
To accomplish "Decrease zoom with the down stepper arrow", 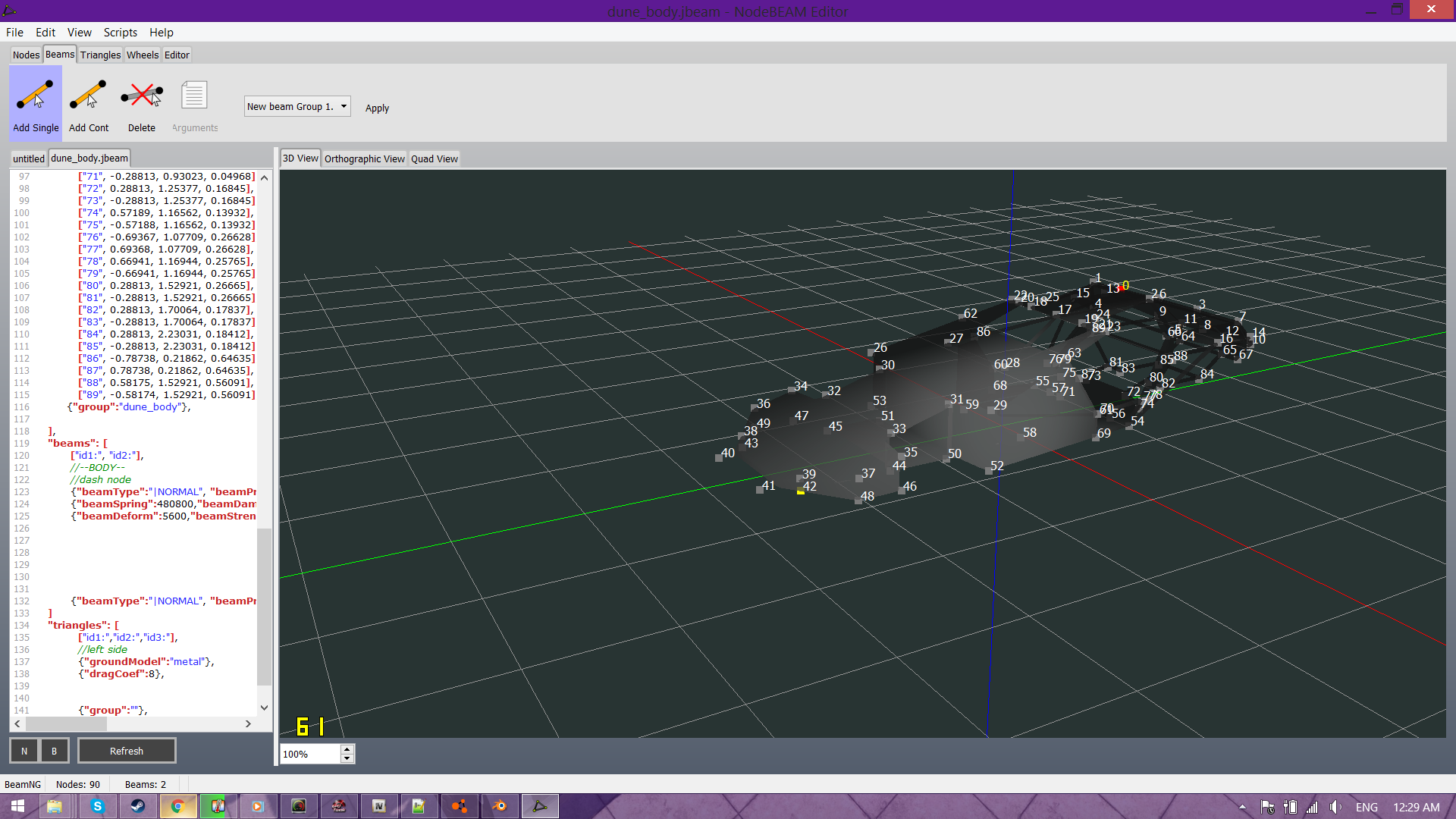I will click(x=347, y=758).
